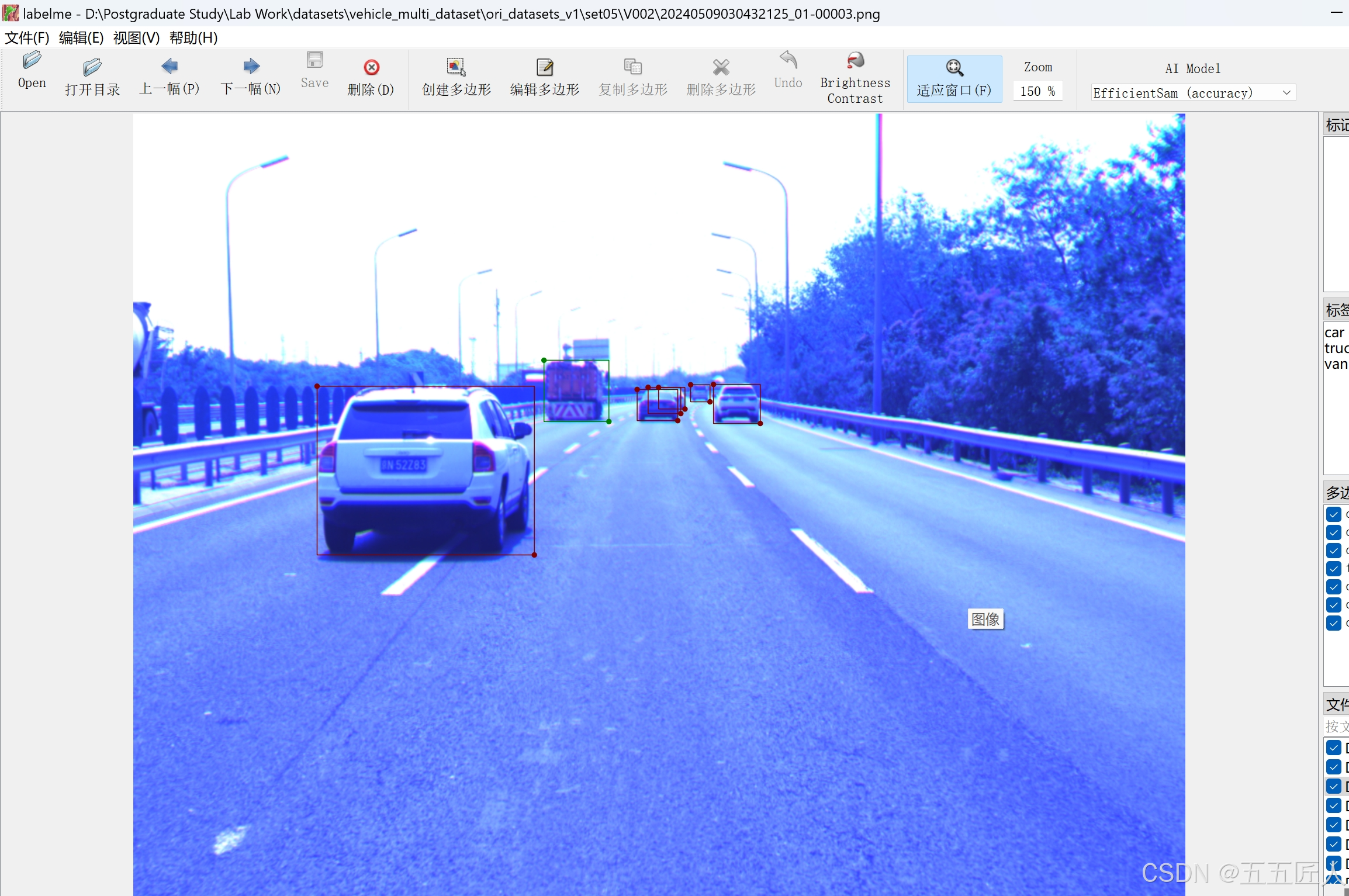The height and width of the screenshot is (896, 1349).
Task: Click the open directory (打开目录) icon
Action: 92,67
